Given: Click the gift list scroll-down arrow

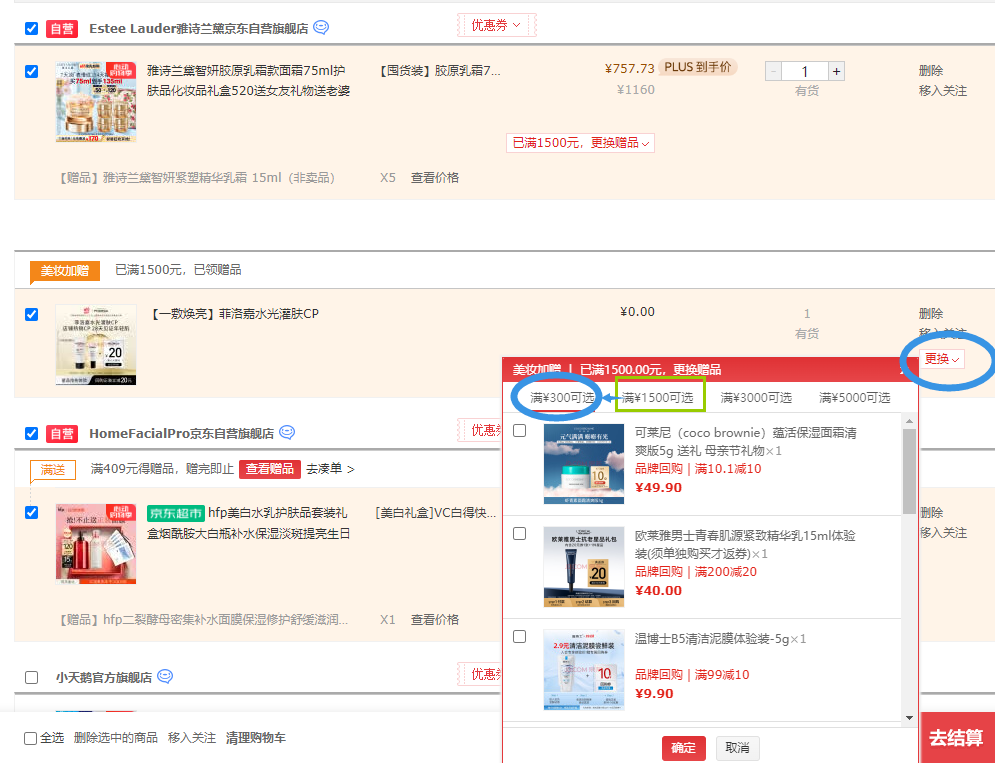Looking at the screenshot, I should click(x=909, y=717).
